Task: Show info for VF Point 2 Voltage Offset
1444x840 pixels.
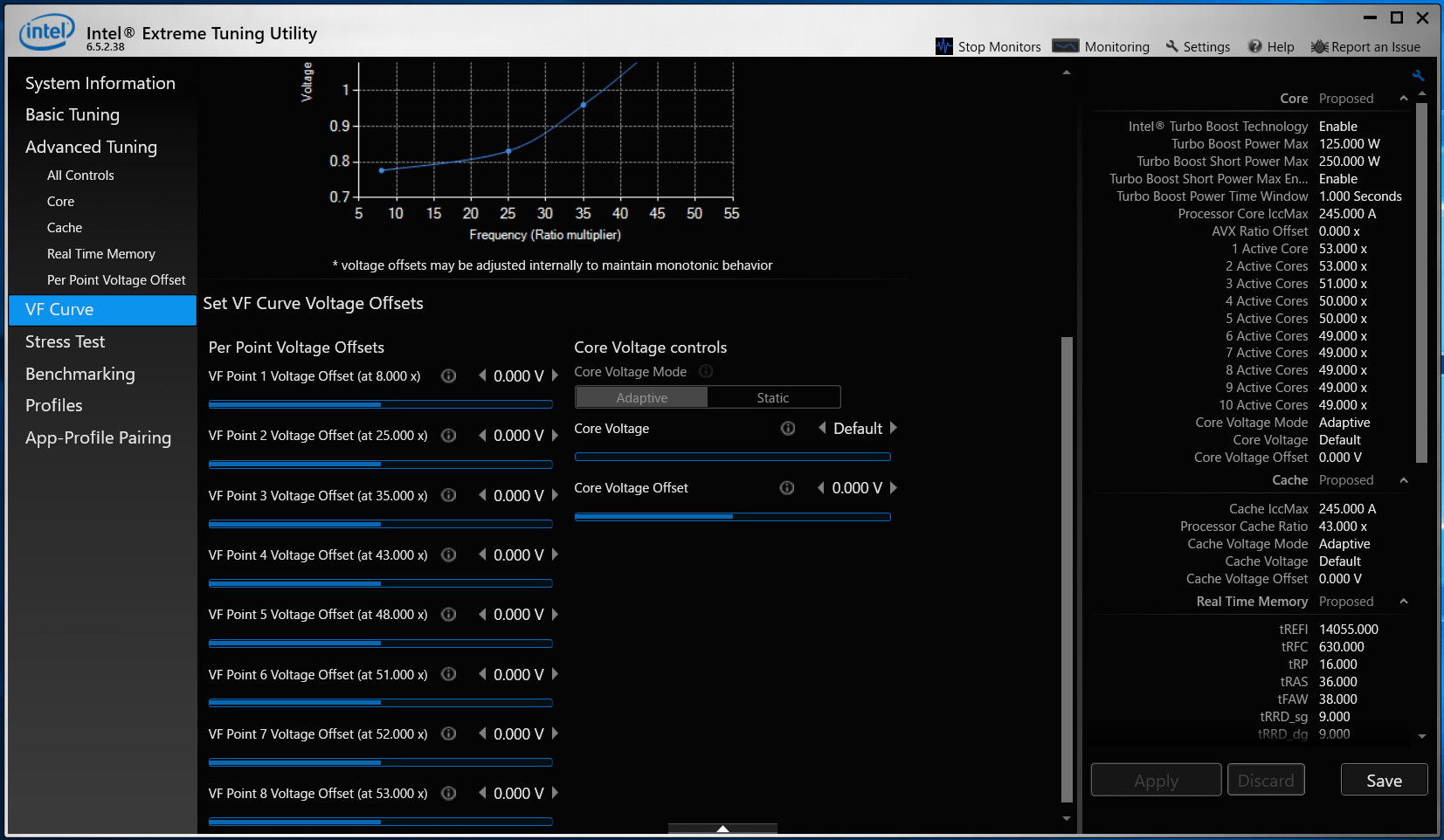Action: tap(449, 436)
